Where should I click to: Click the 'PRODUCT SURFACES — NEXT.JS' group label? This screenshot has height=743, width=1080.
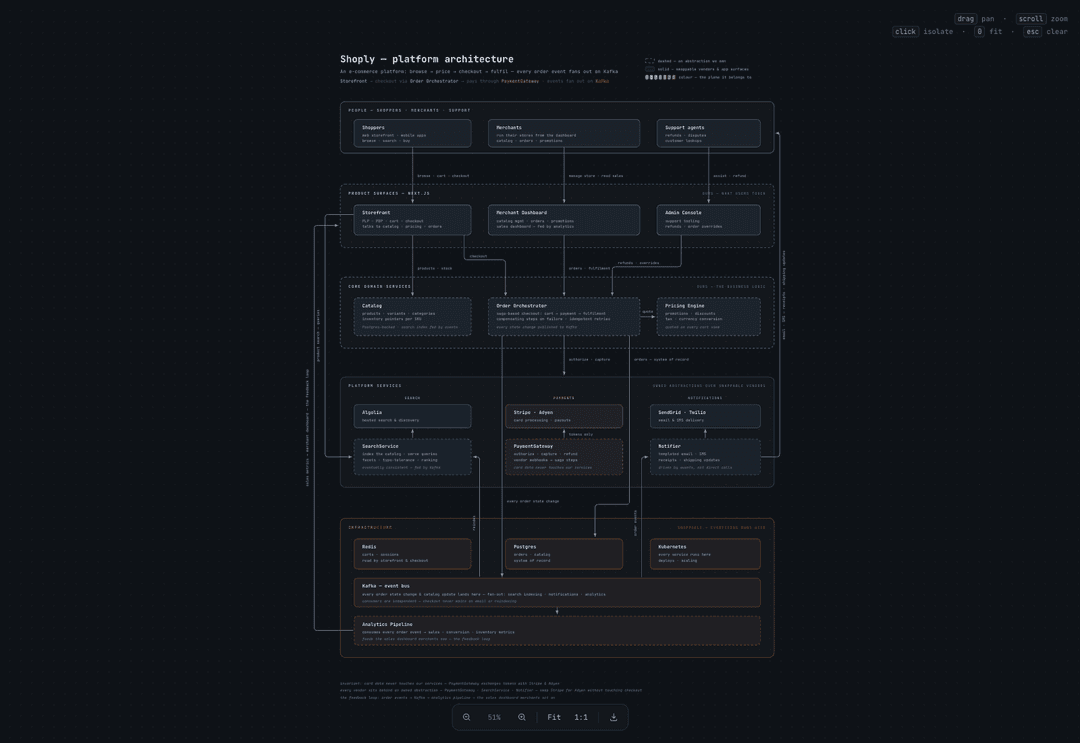coord(388,193)
